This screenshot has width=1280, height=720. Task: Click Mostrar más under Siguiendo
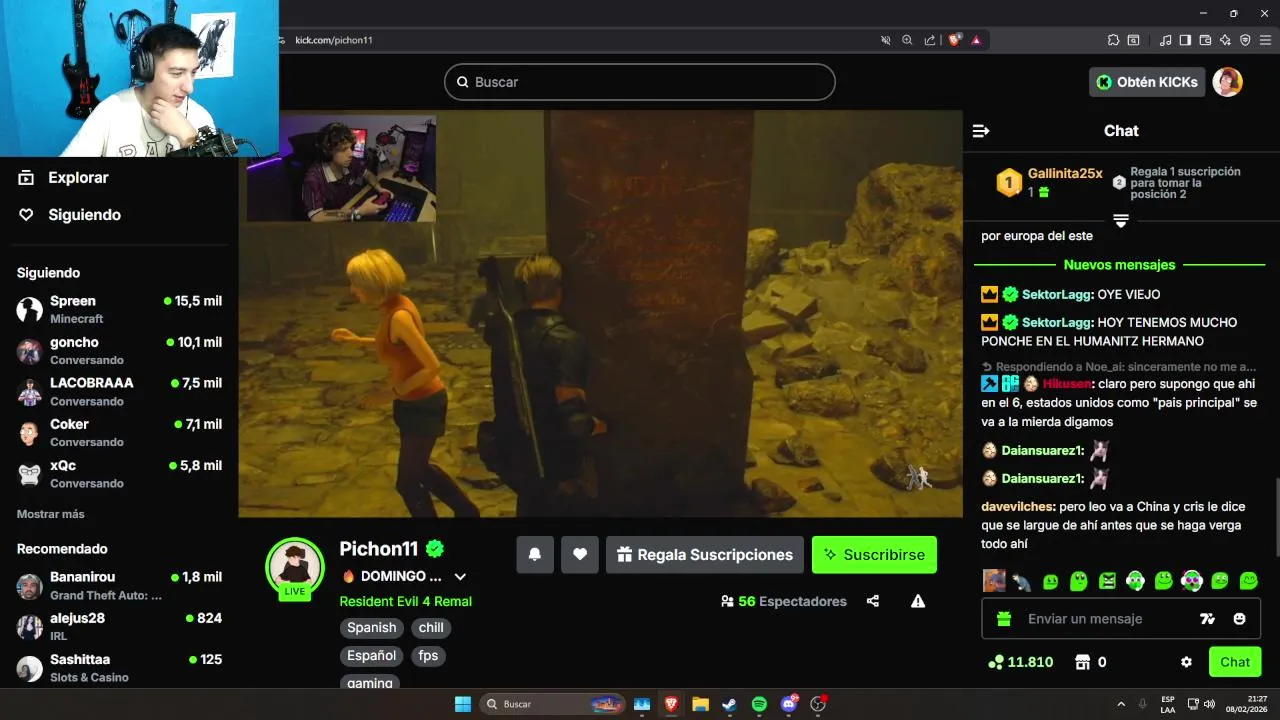(x=51, y=514)
